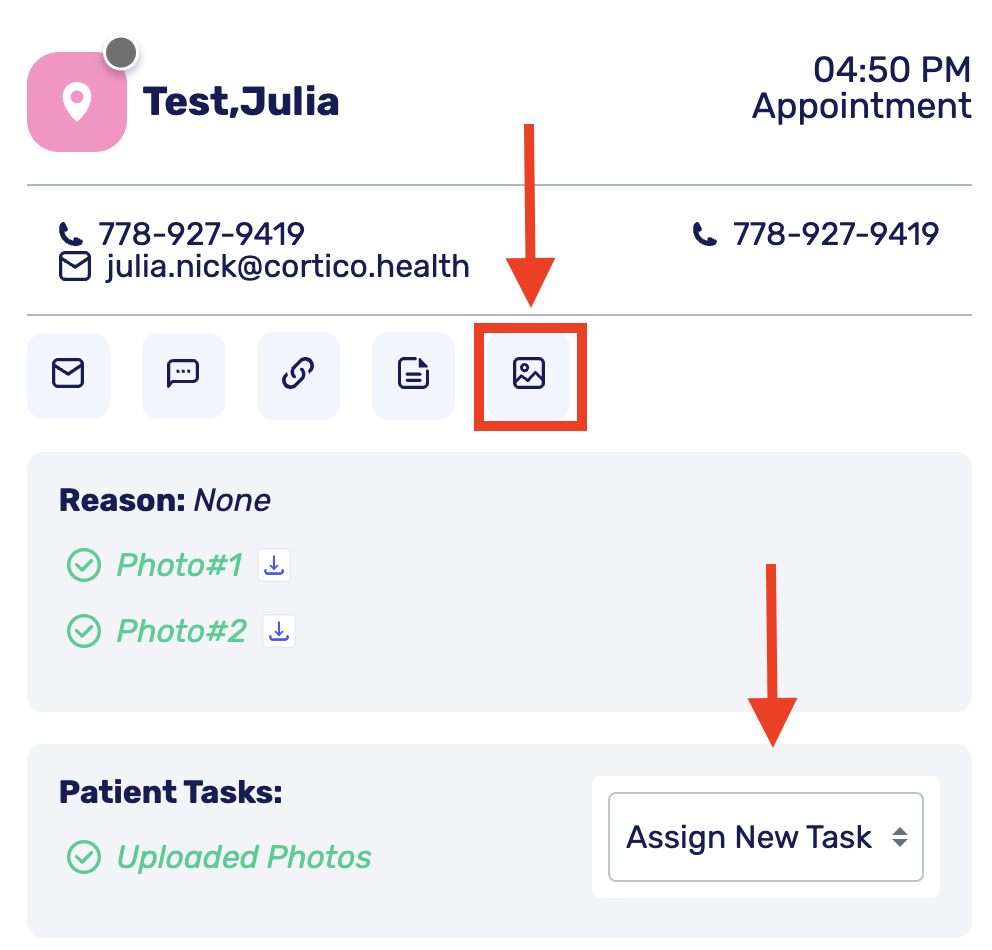Click the Assign New Task dropdown arrows
This screenshot has height=950, width=992.
[900, 837]
